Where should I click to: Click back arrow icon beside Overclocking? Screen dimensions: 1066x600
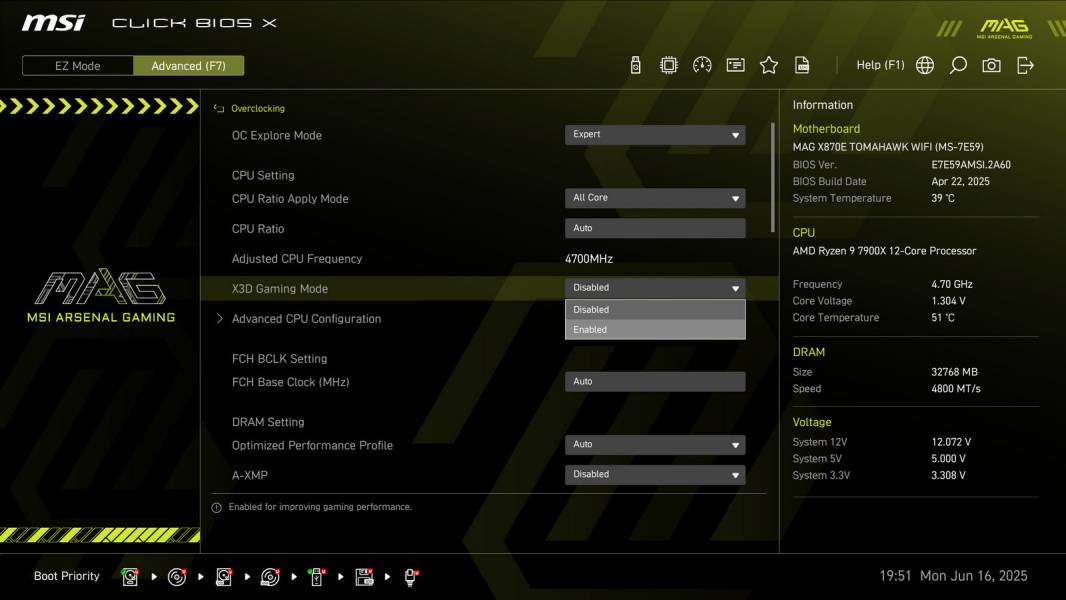(x=219, y=109)
